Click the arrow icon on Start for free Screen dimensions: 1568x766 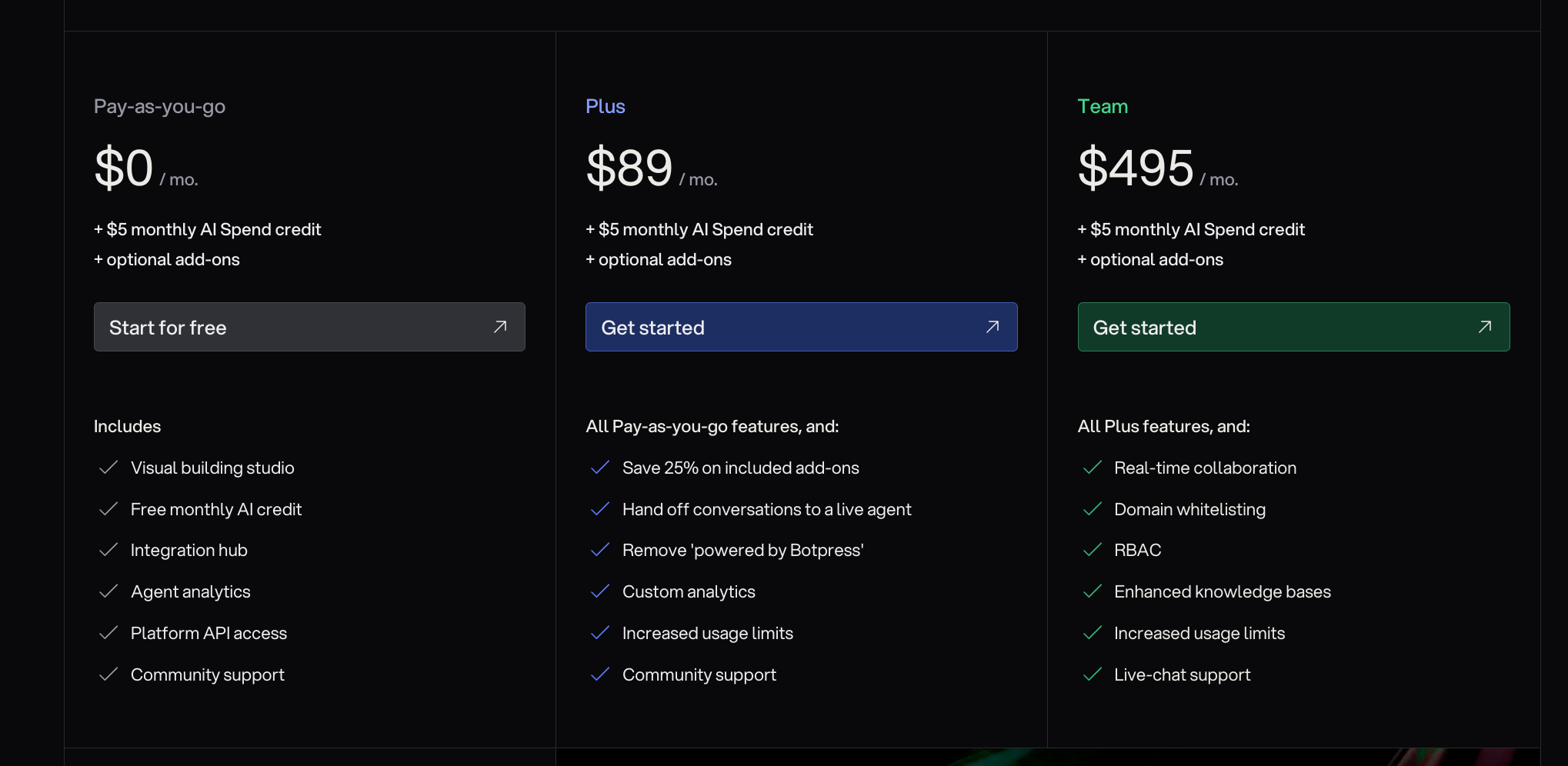click(x=500, y=327)
